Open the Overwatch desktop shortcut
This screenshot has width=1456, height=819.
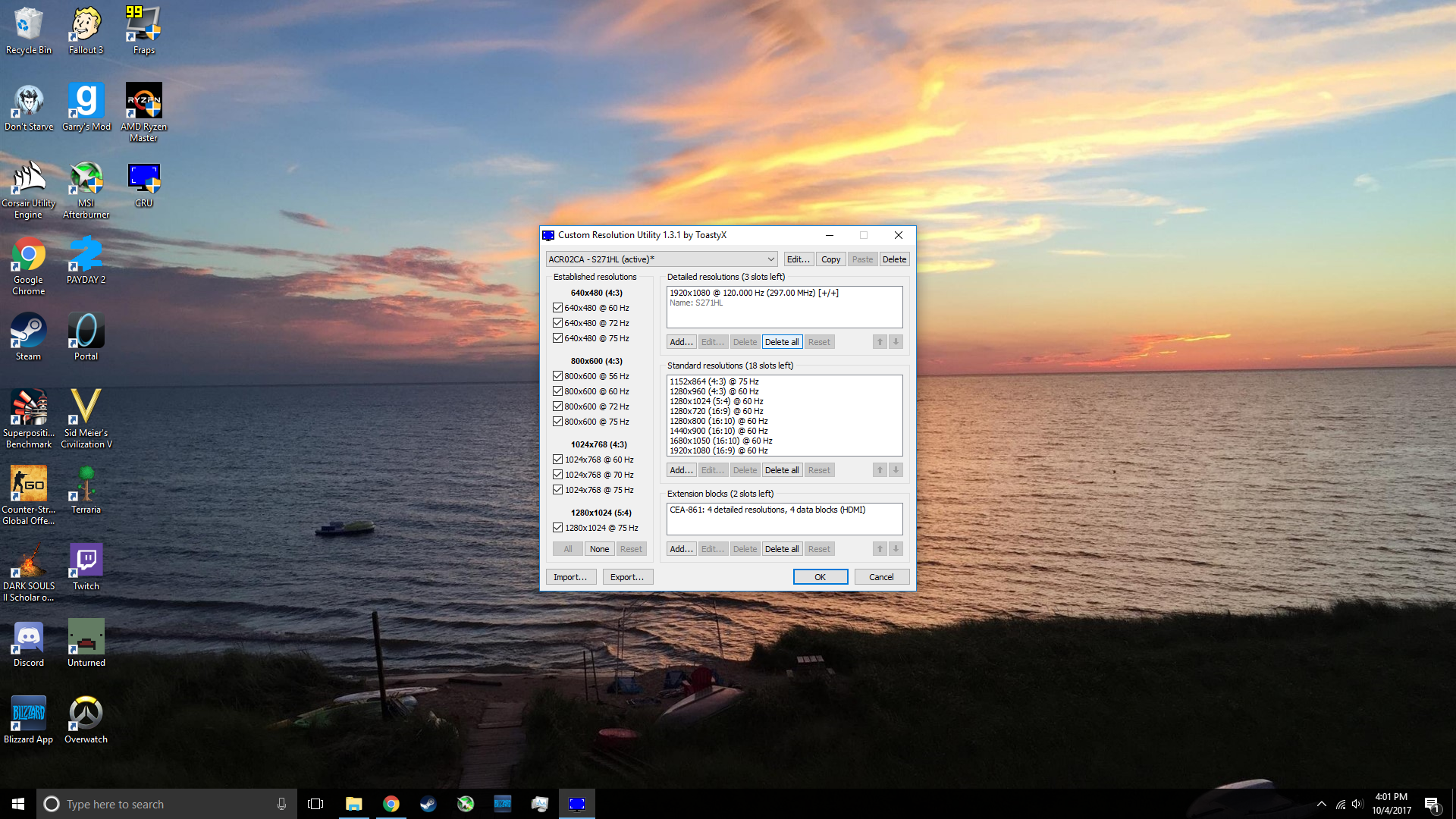[x=86, y=714]
